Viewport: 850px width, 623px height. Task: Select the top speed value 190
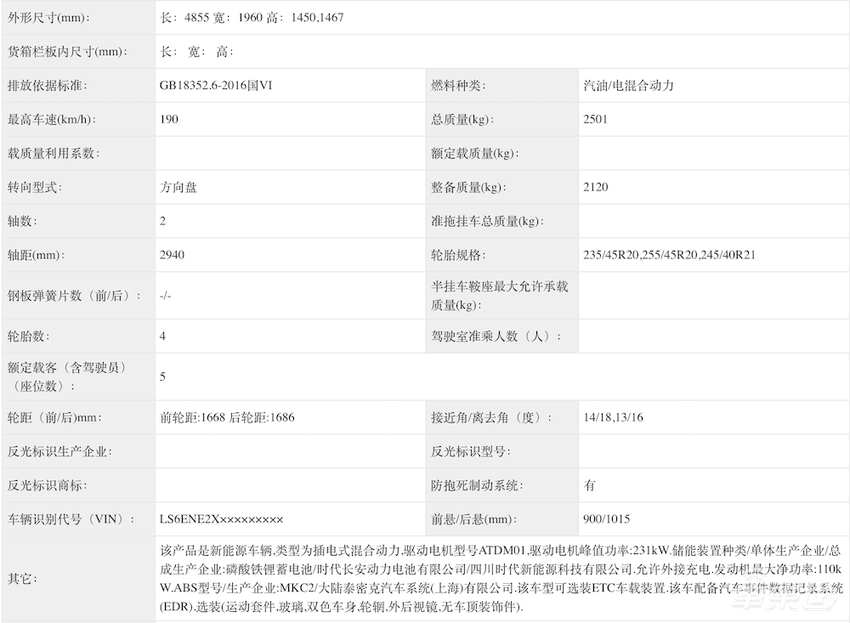(168, 119)
